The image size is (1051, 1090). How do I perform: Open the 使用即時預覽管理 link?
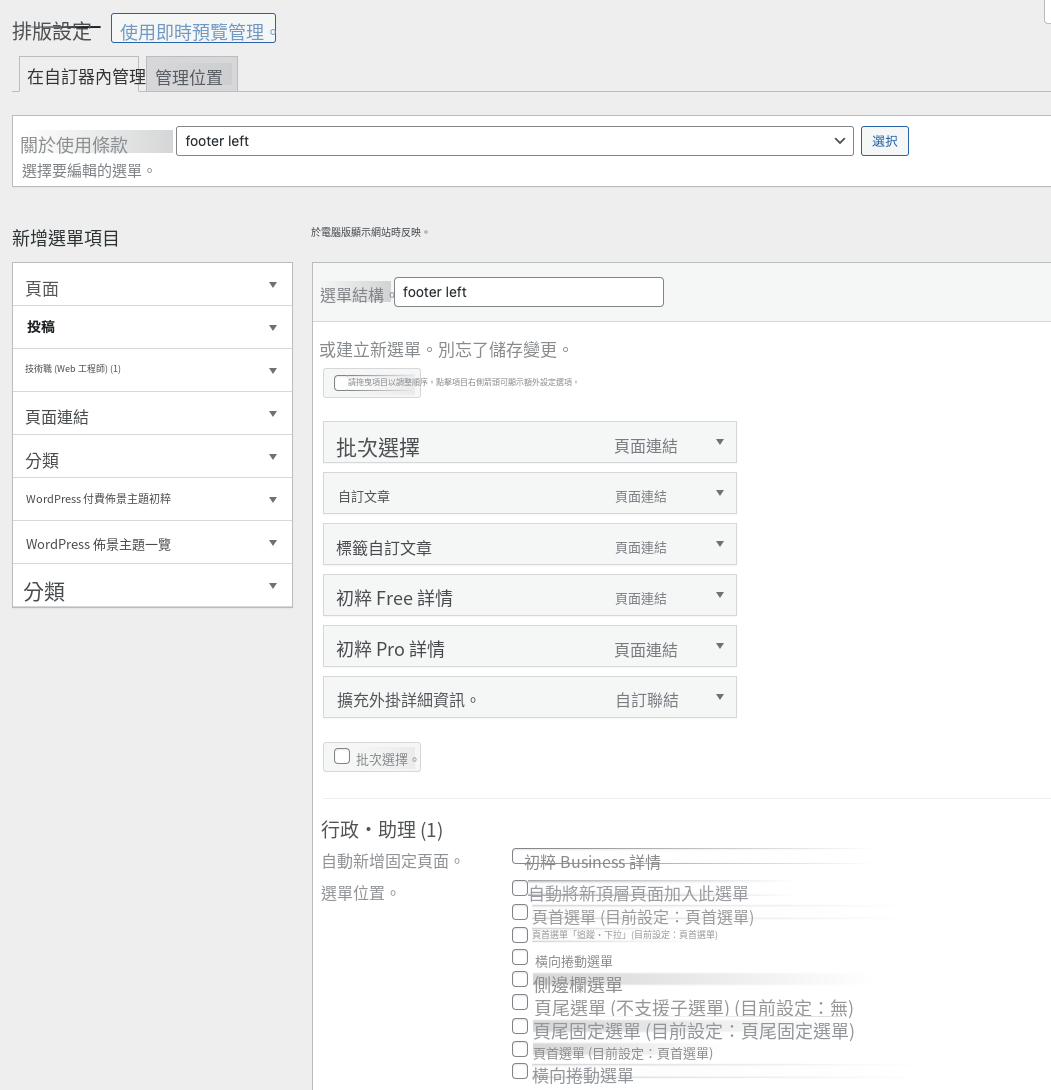(x=193, y=29)
